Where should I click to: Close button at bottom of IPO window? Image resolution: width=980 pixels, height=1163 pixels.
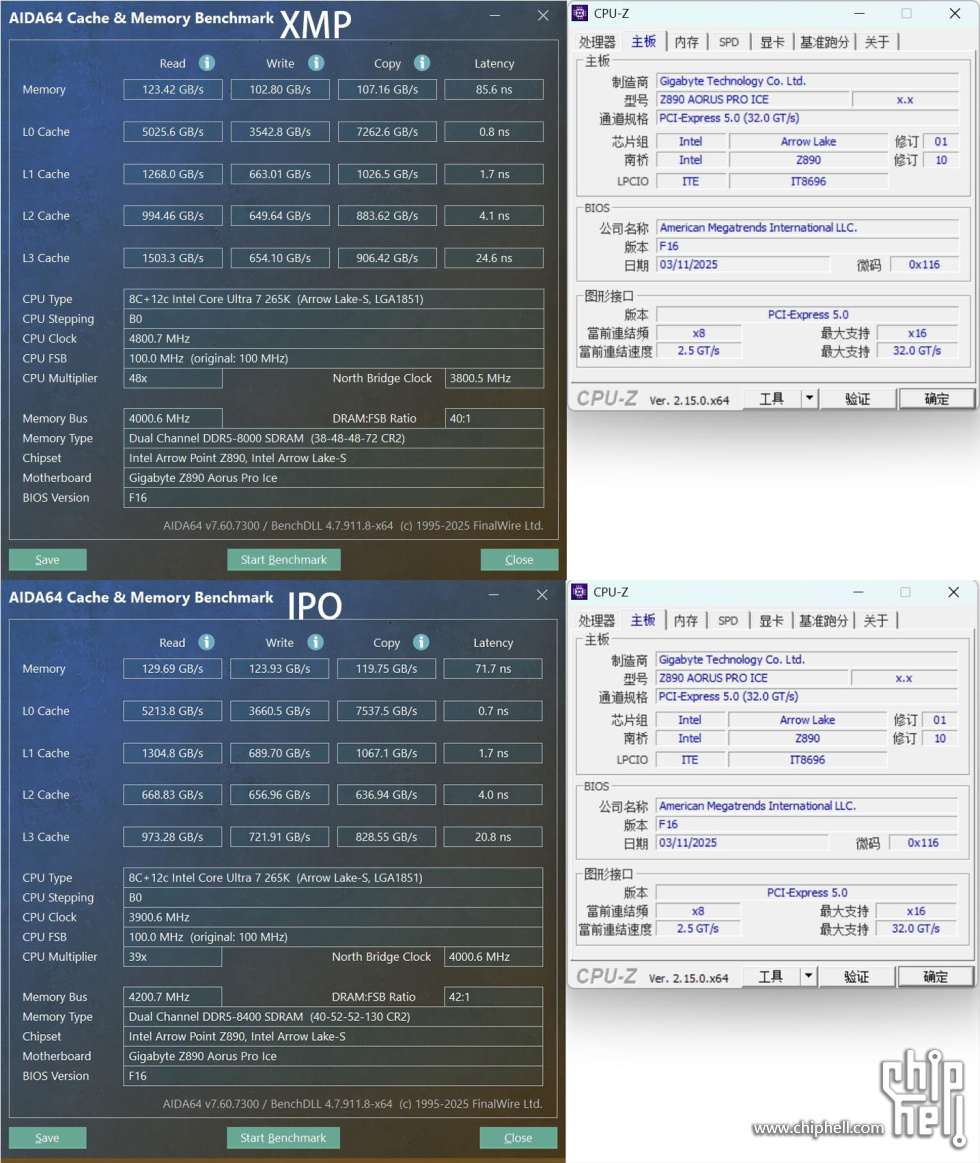click(x=518, y=1138)
